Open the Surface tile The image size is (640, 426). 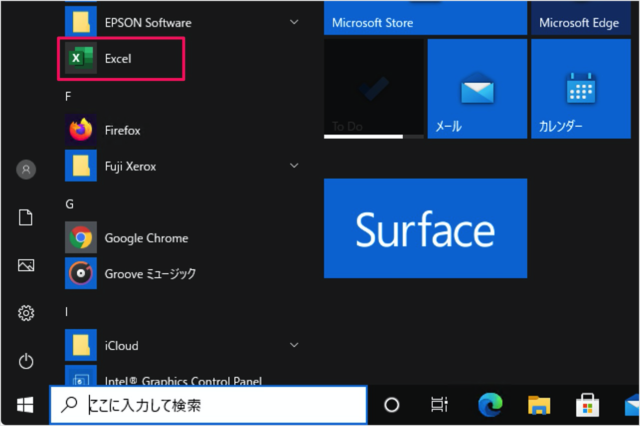[x=425, y=228]
